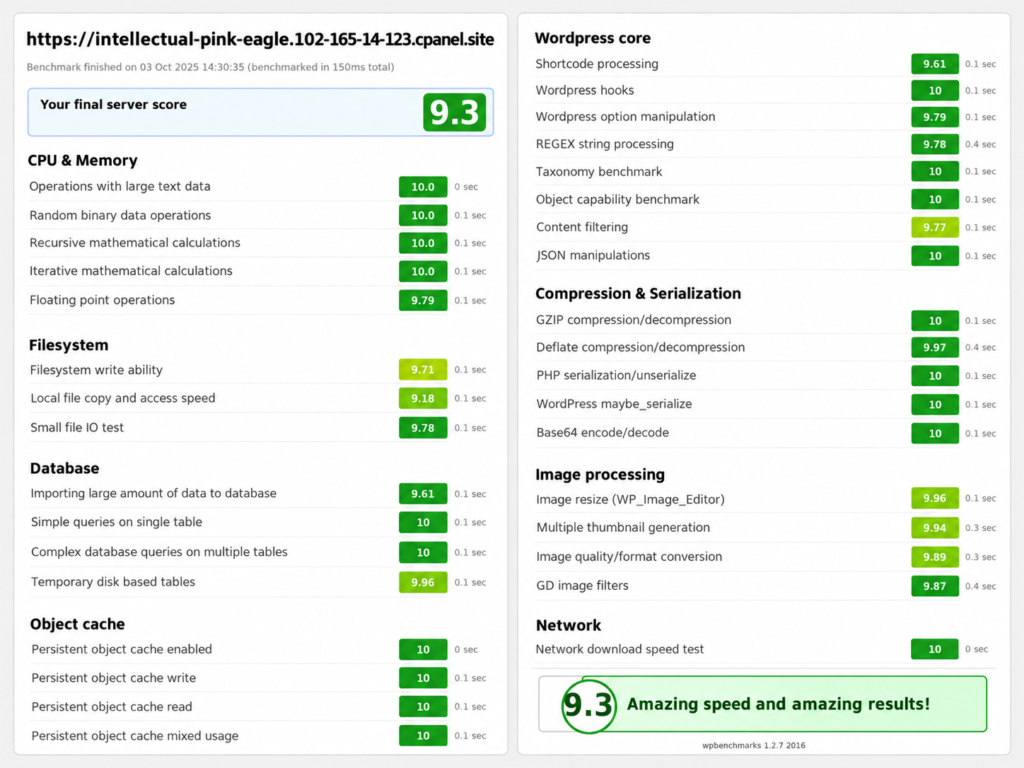Click 'Amazing speed and amazing results!' banner text
The image size is (1024, 768).
click(x=778, y=704)
